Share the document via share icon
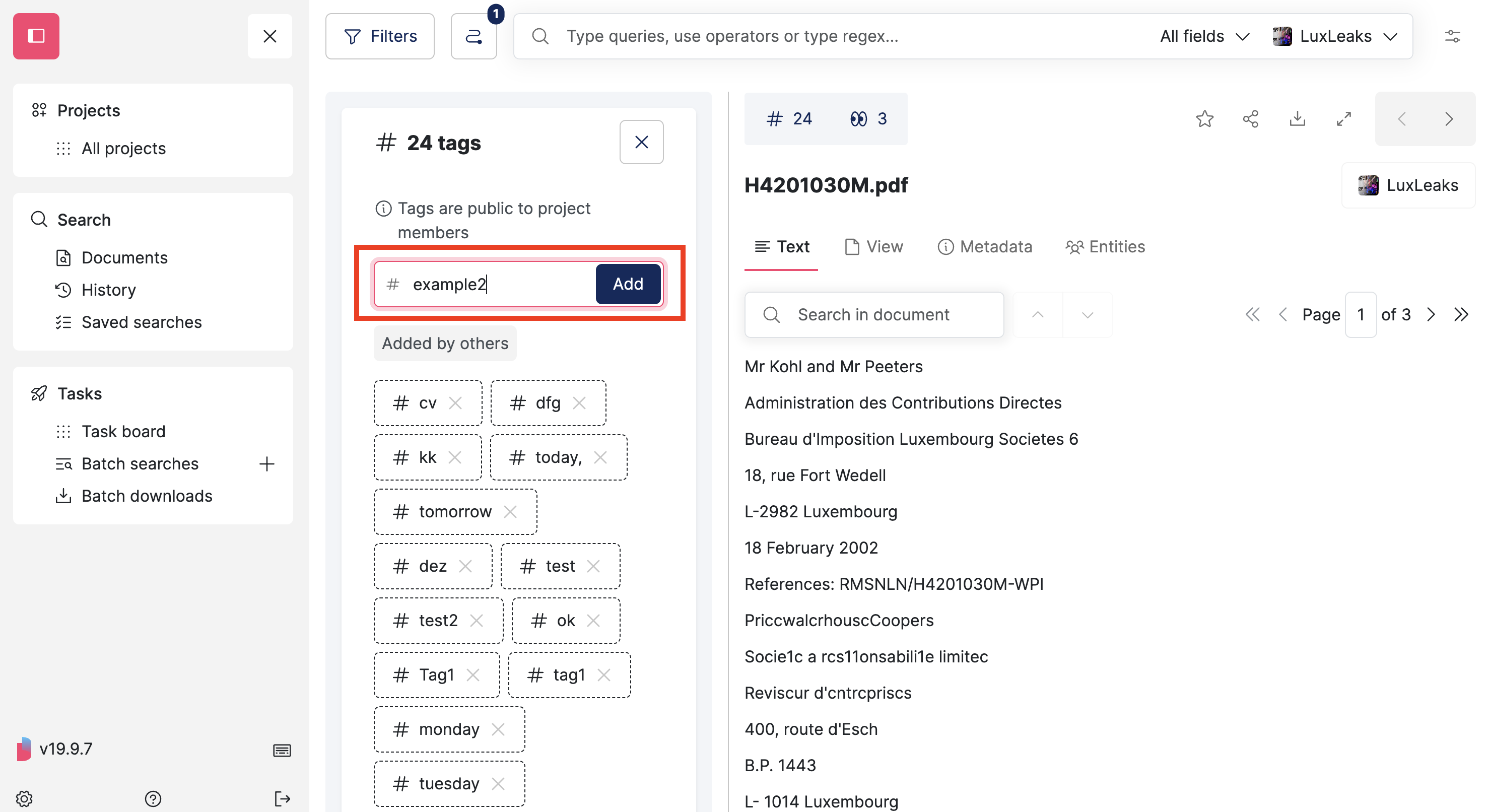 (1251, 118)
